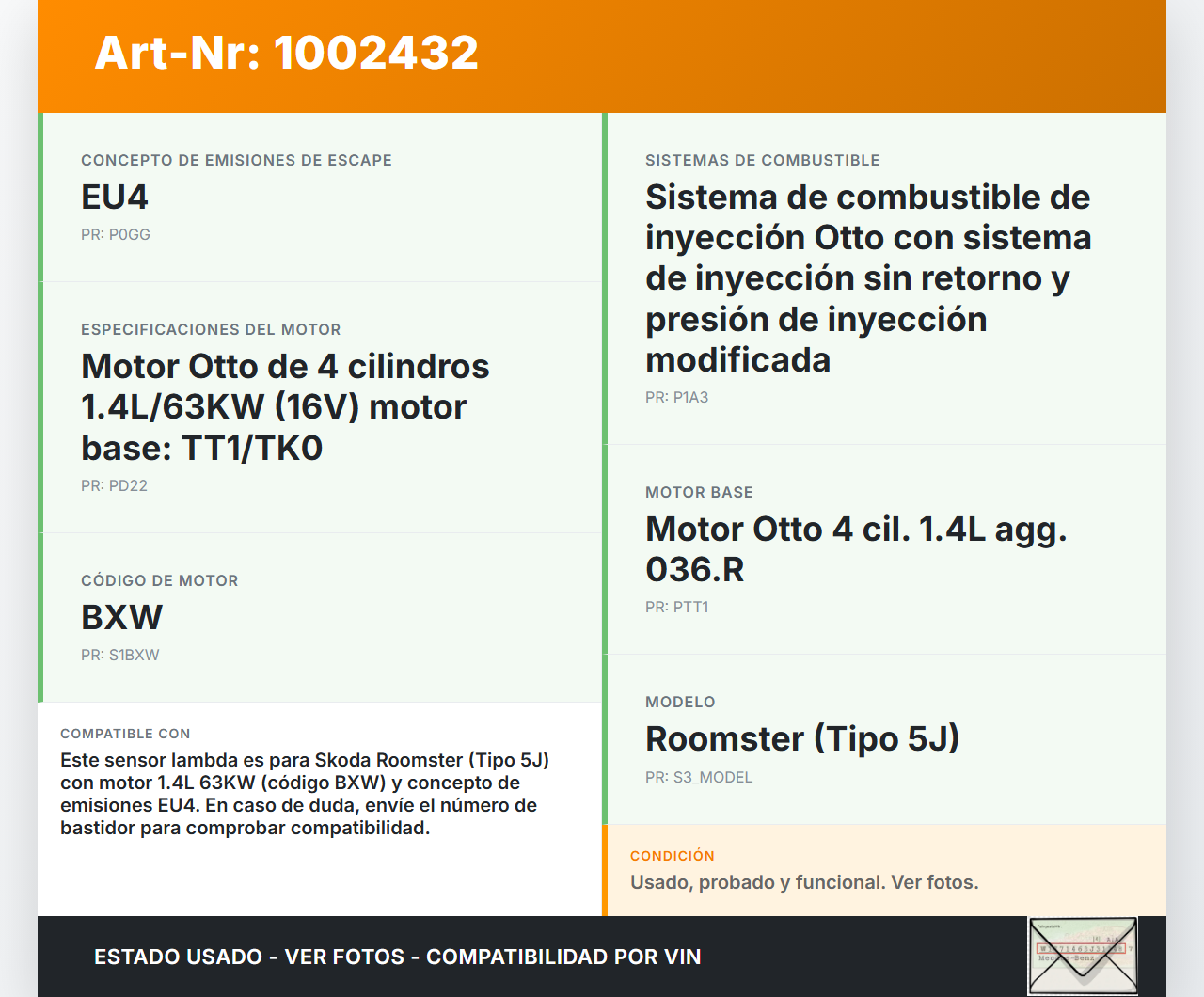The image size is (1204, 997).
Task: Click the "Este sensor lambda es para Skoda Roomster" paragraph
Action: (305, 794)
